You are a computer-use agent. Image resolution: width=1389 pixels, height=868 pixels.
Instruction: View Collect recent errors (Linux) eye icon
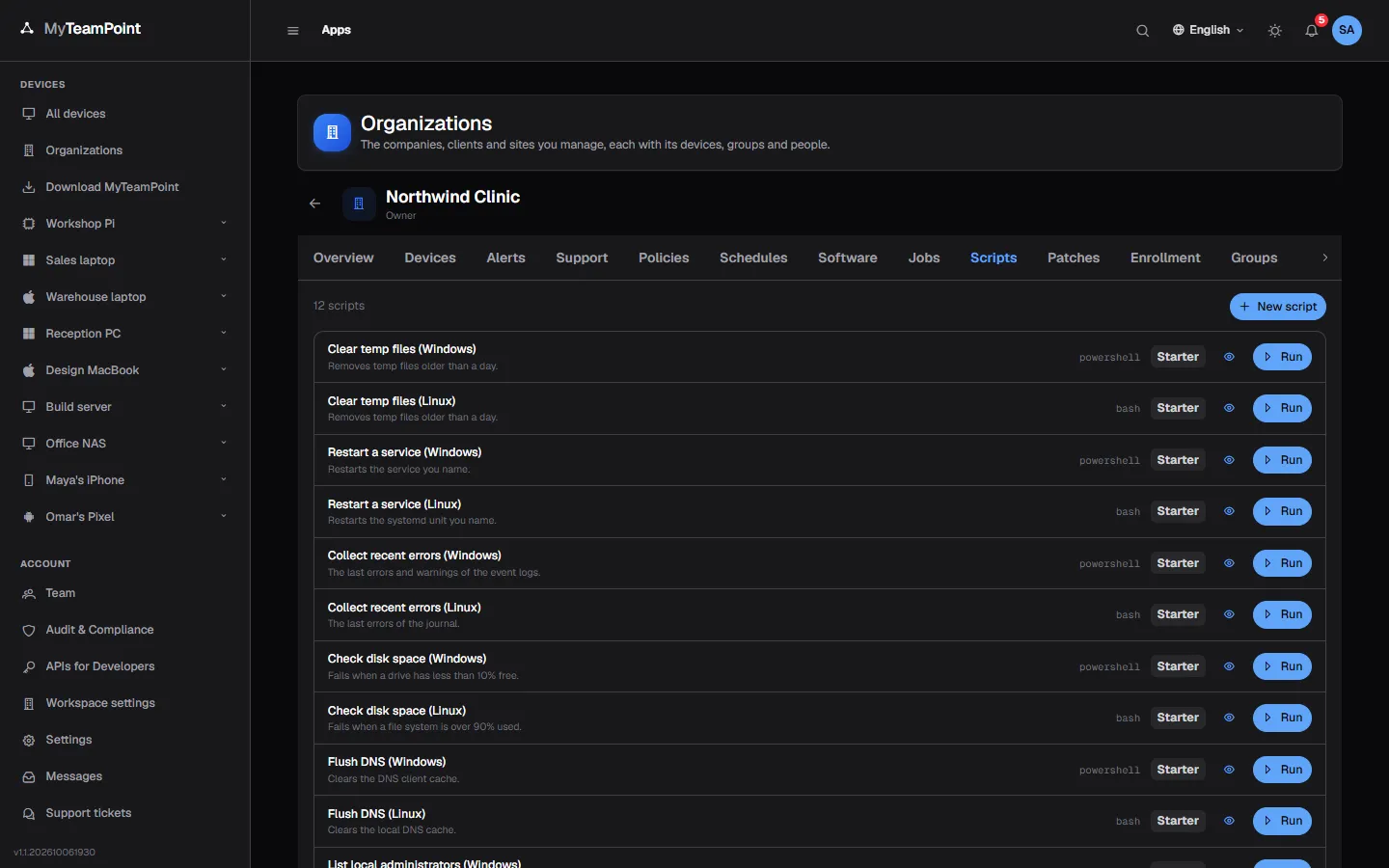coord(1229,614)
